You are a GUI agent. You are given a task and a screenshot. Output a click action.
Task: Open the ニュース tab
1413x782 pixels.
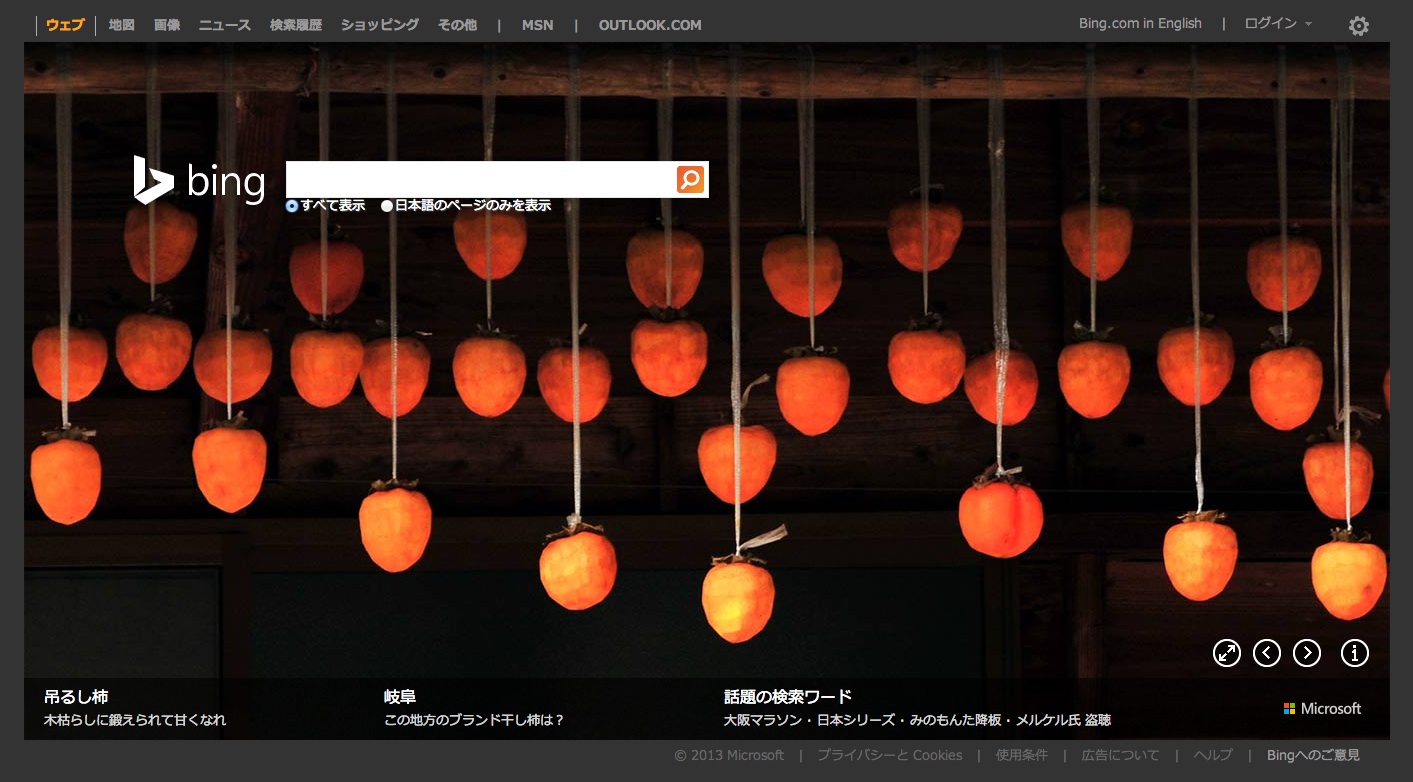(225, 25)
